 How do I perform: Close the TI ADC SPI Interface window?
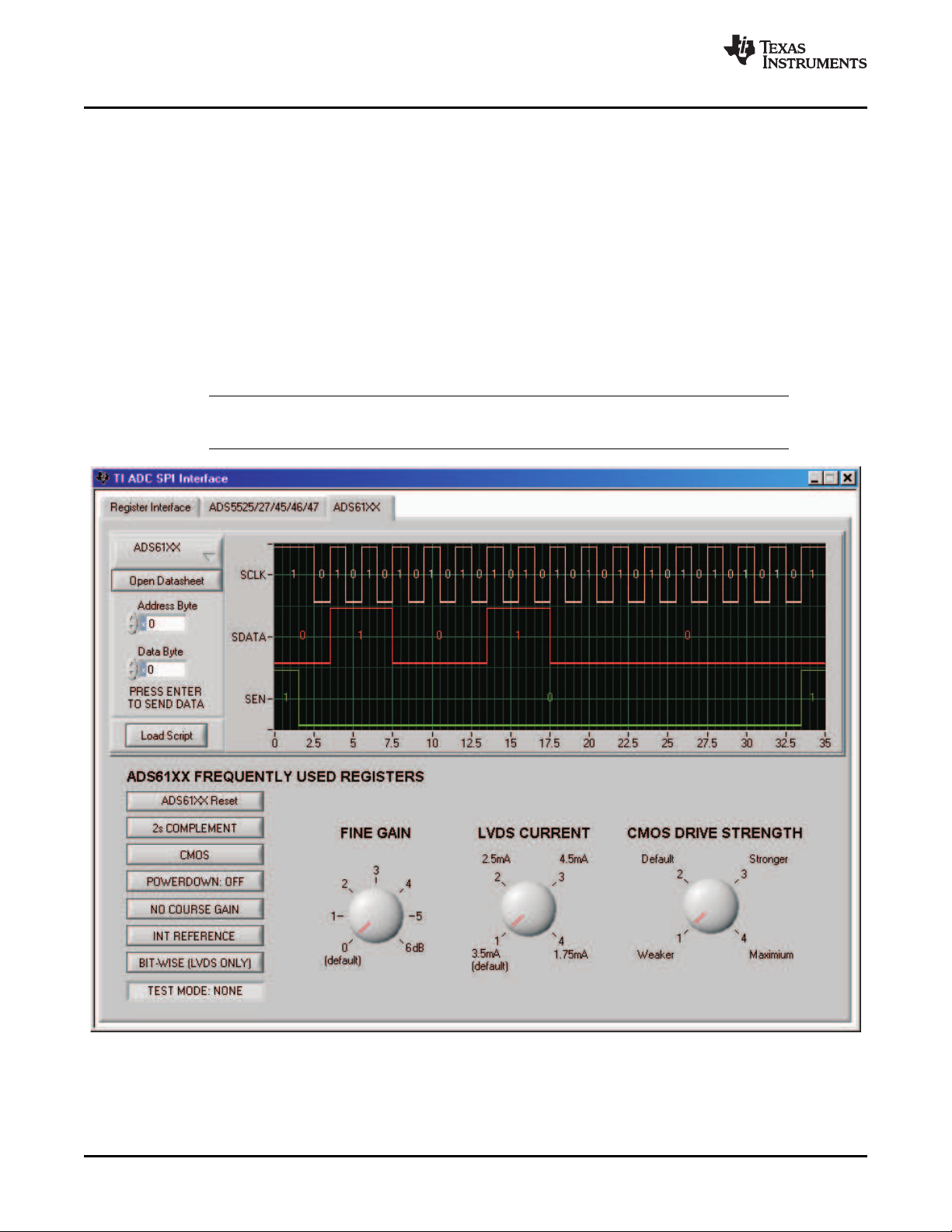point(848,479)
